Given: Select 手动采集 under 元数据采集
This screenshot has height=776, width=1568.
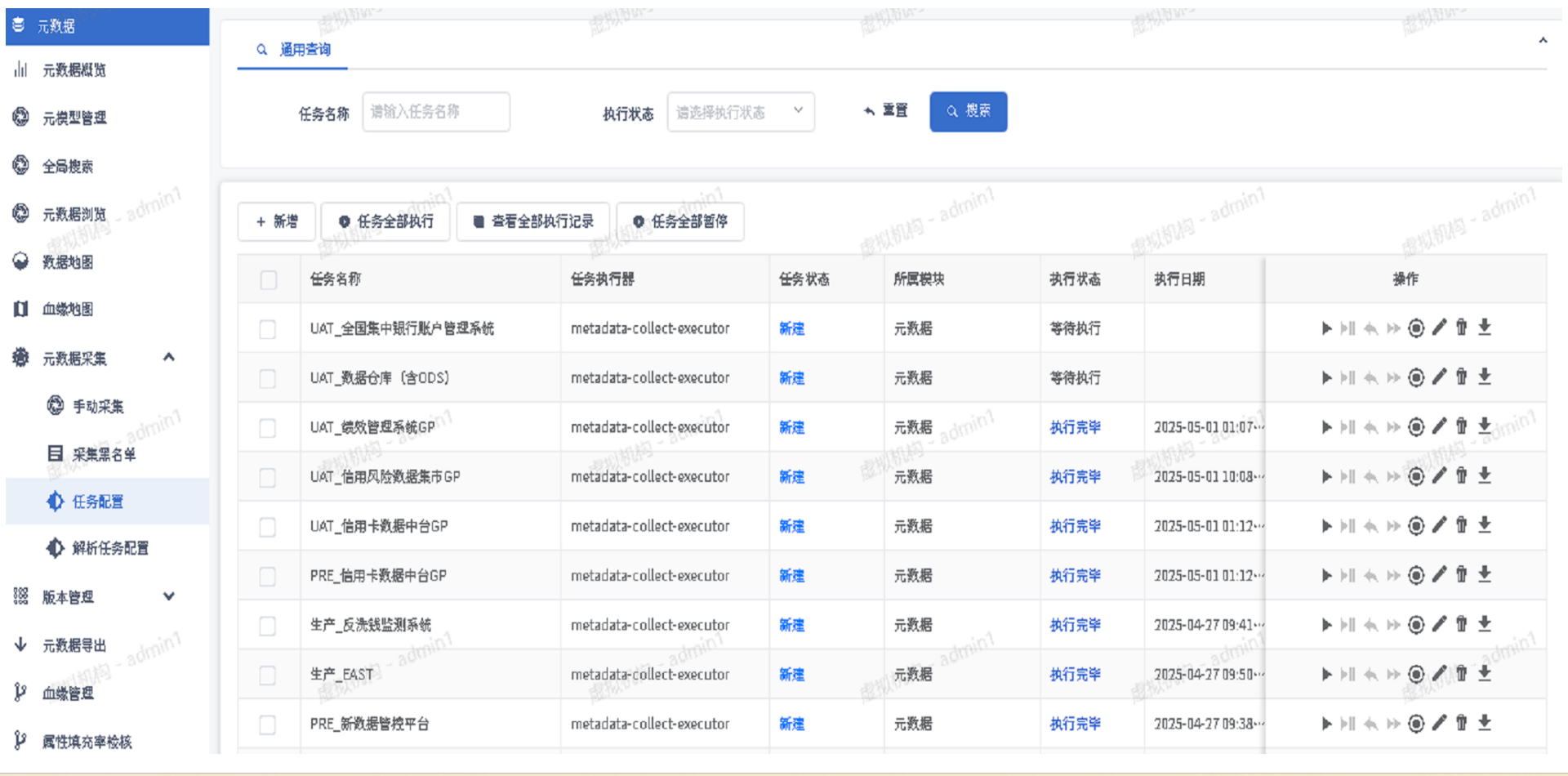Looking at the screenshot, I should [x=98, y=407].
